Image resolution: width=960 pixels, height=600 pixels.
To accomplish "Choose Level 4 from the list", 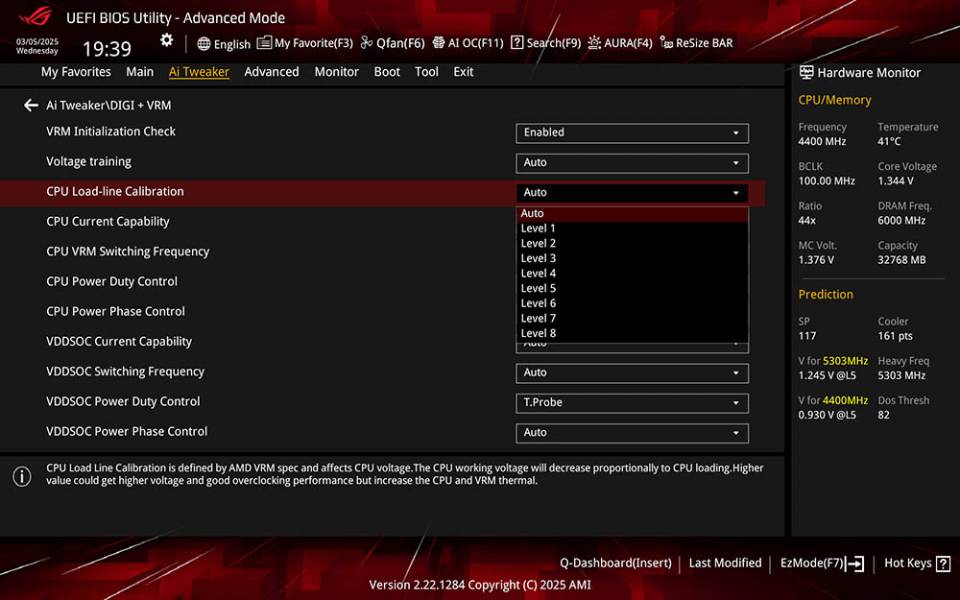I will click(632, 274).
